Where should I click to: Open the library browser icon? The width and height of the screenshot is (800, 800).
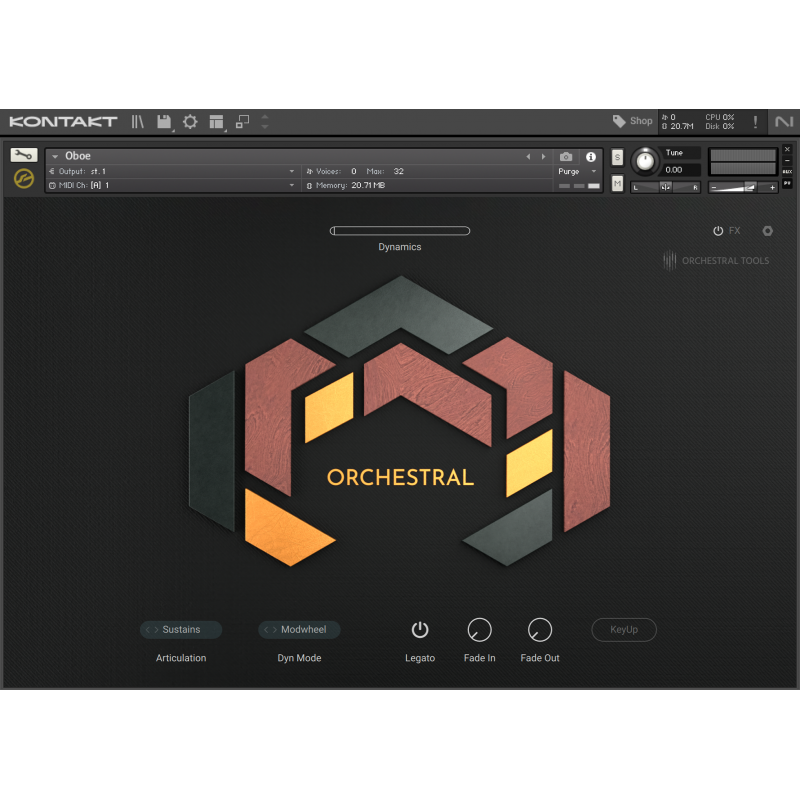tap(138, 121)
